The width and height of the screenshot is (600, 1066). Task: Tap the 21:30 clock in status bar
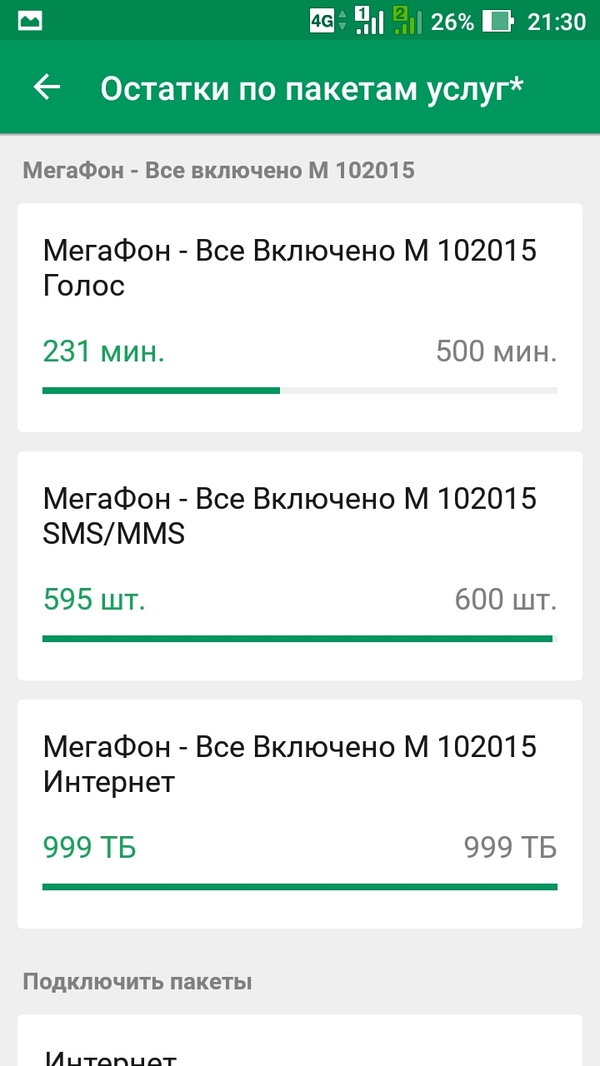pos(556,21)
